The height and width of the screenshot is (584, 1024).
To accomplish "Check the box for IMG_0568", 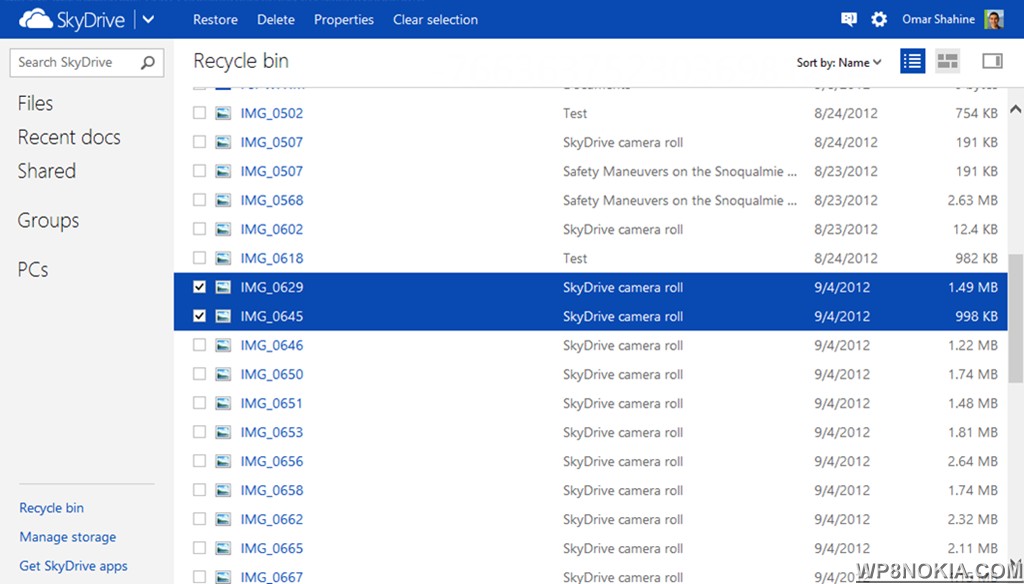I will tap(199, 200).
